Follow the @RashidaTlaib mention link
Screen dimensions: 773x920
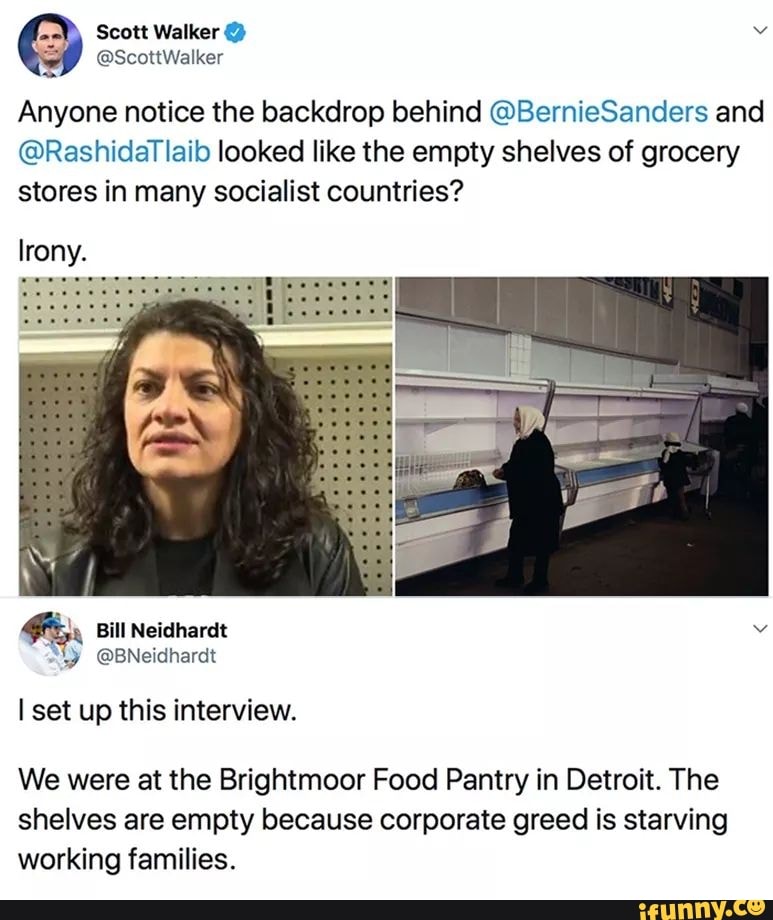[115, 153]
